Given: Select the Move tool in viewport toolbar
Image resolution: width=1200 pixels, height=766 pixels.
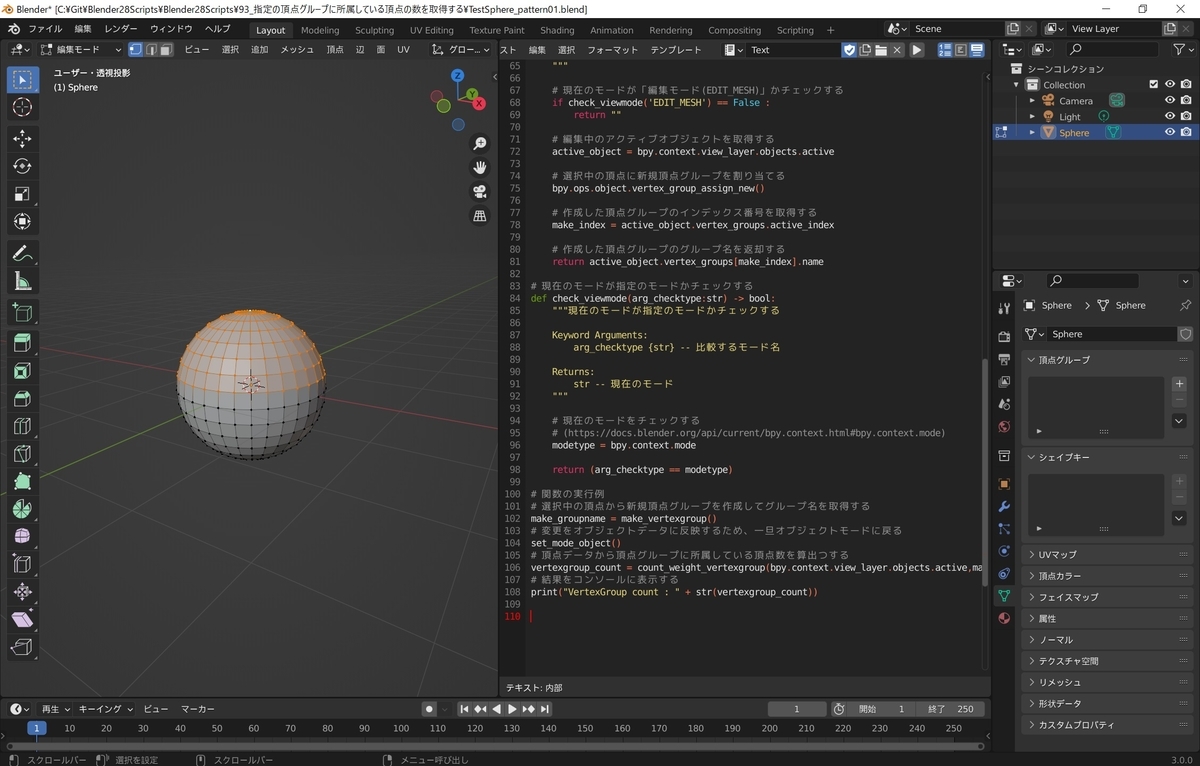Looking at the screenshot, I should [x=22, y=138].
